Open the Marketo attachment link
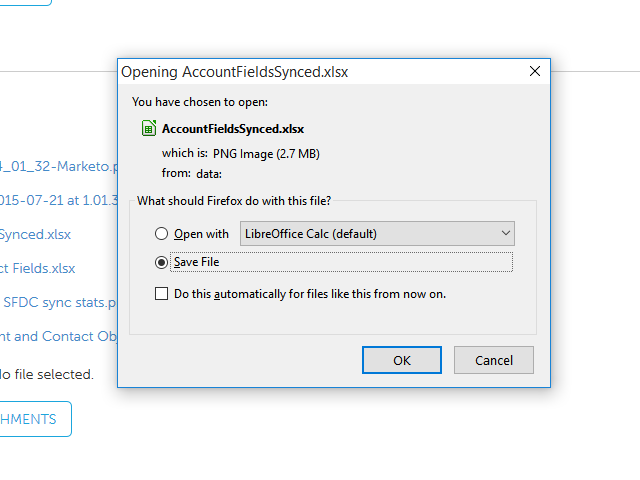Screen dimensions: 640x480 pos(60,167)
